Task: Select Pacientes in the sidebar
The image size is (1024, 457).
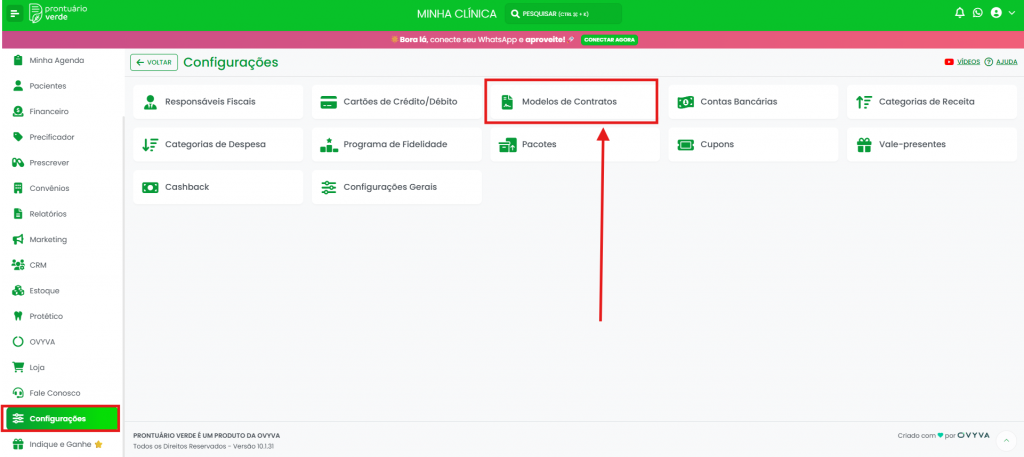Action: click(48, 86)
